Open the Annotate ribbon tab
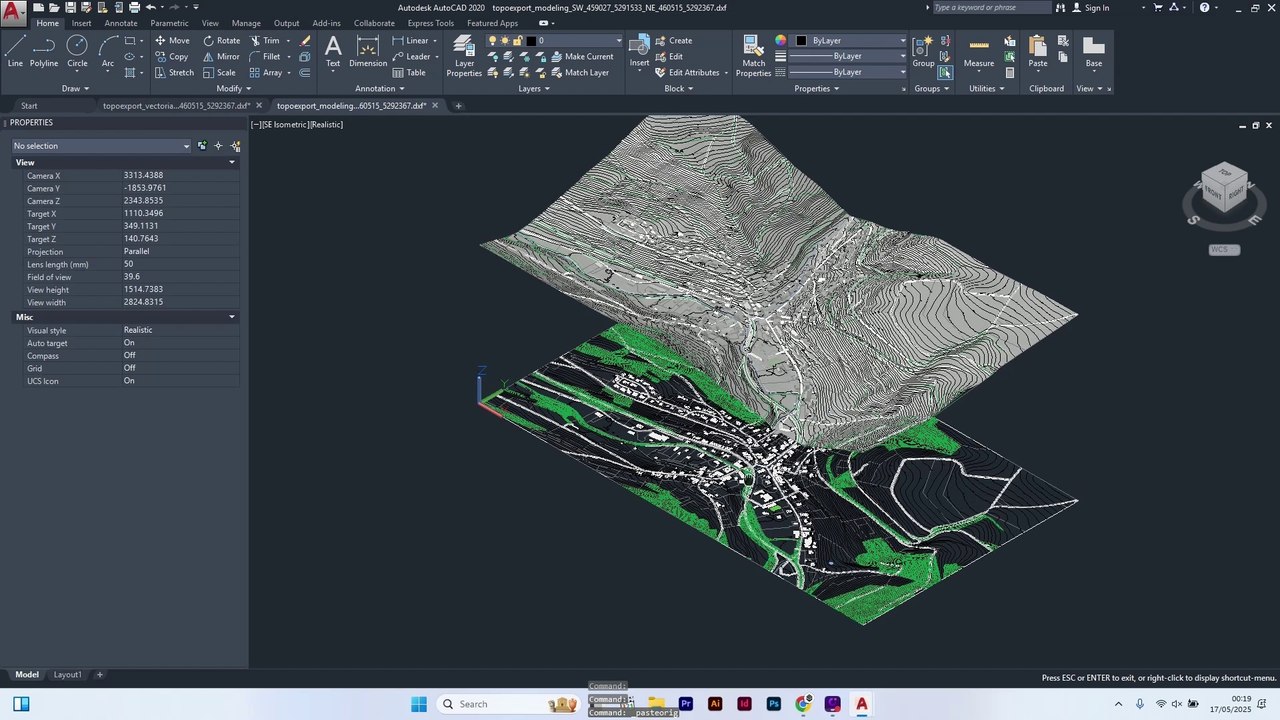This screenshot has width=1280, height=720. [x=121, y=23]
